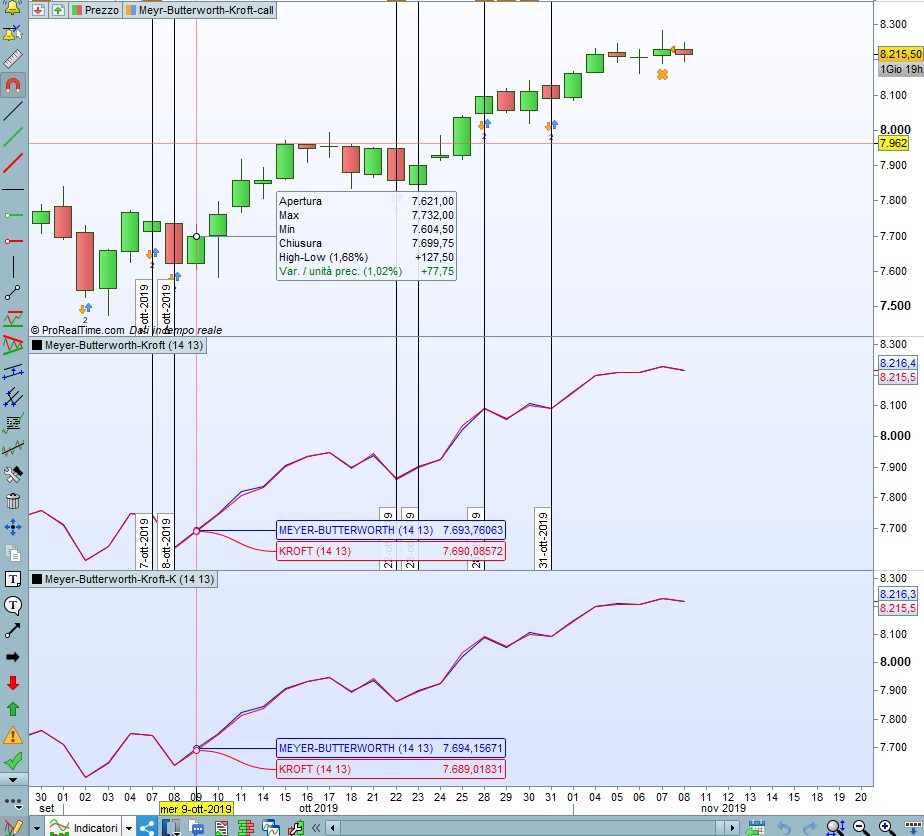The height and width of the screenshot is (836, 924).
Task: Click the scrollbar right arrow
Action: tap(732, 828)
